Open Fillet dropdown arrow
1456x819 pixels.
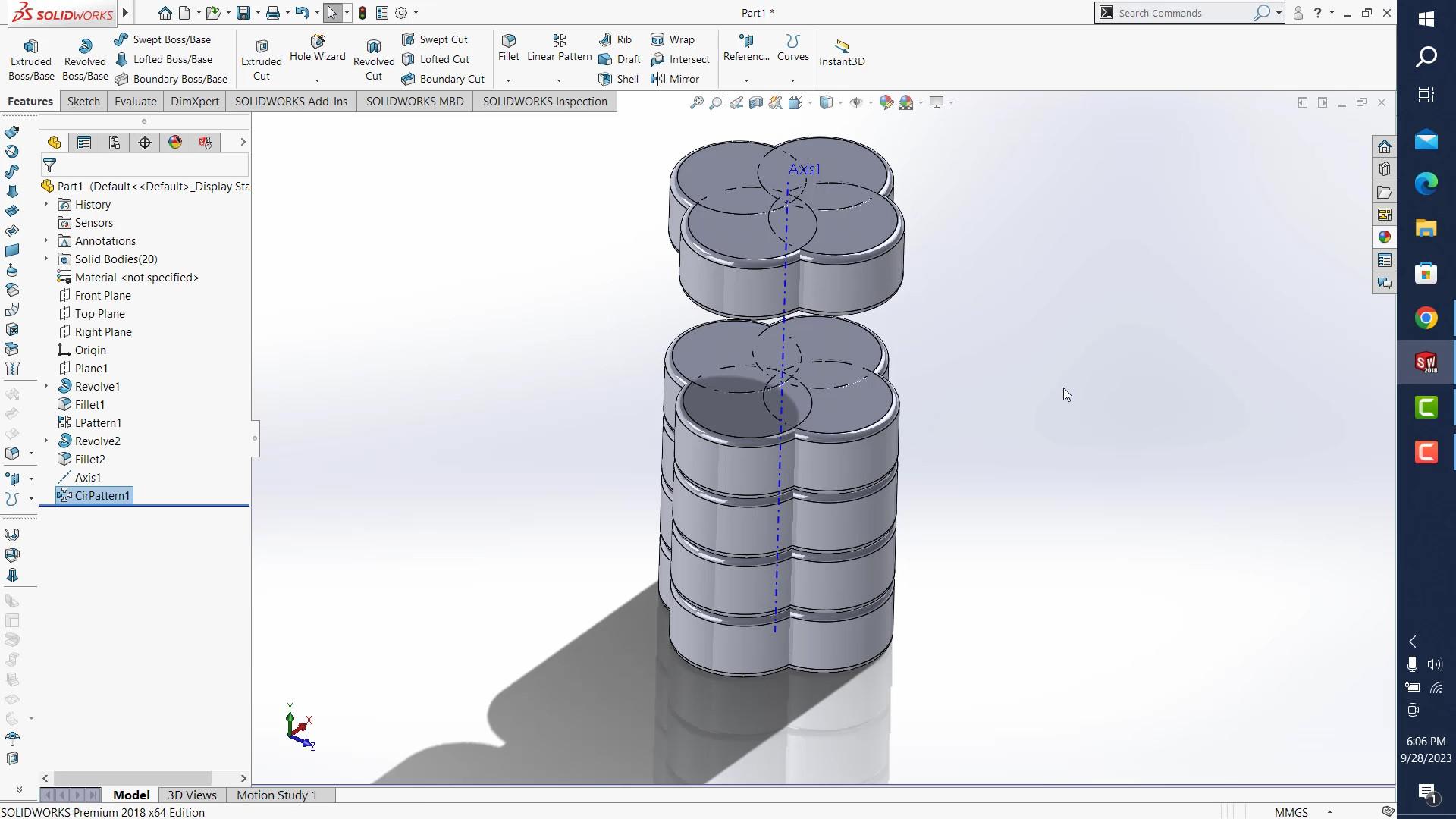[509, 80]
